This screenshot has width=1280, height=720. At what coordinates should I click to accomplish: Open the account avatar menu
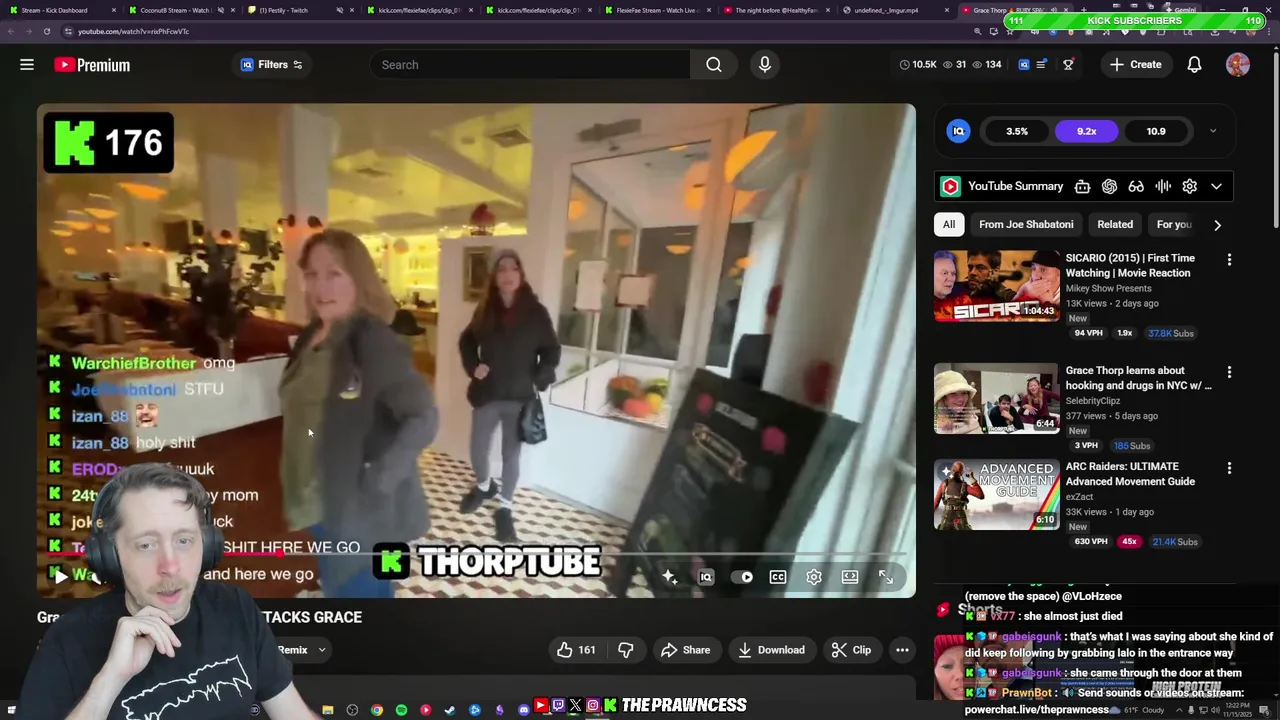point(1238,65)
